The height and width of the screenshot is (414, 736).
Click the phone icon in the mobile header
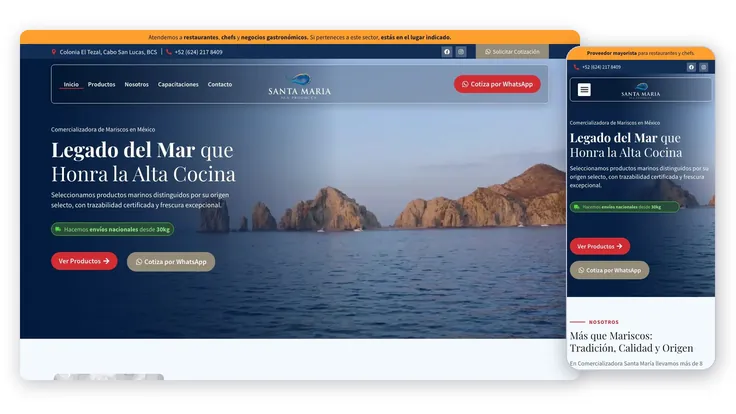tap(576, 67)
